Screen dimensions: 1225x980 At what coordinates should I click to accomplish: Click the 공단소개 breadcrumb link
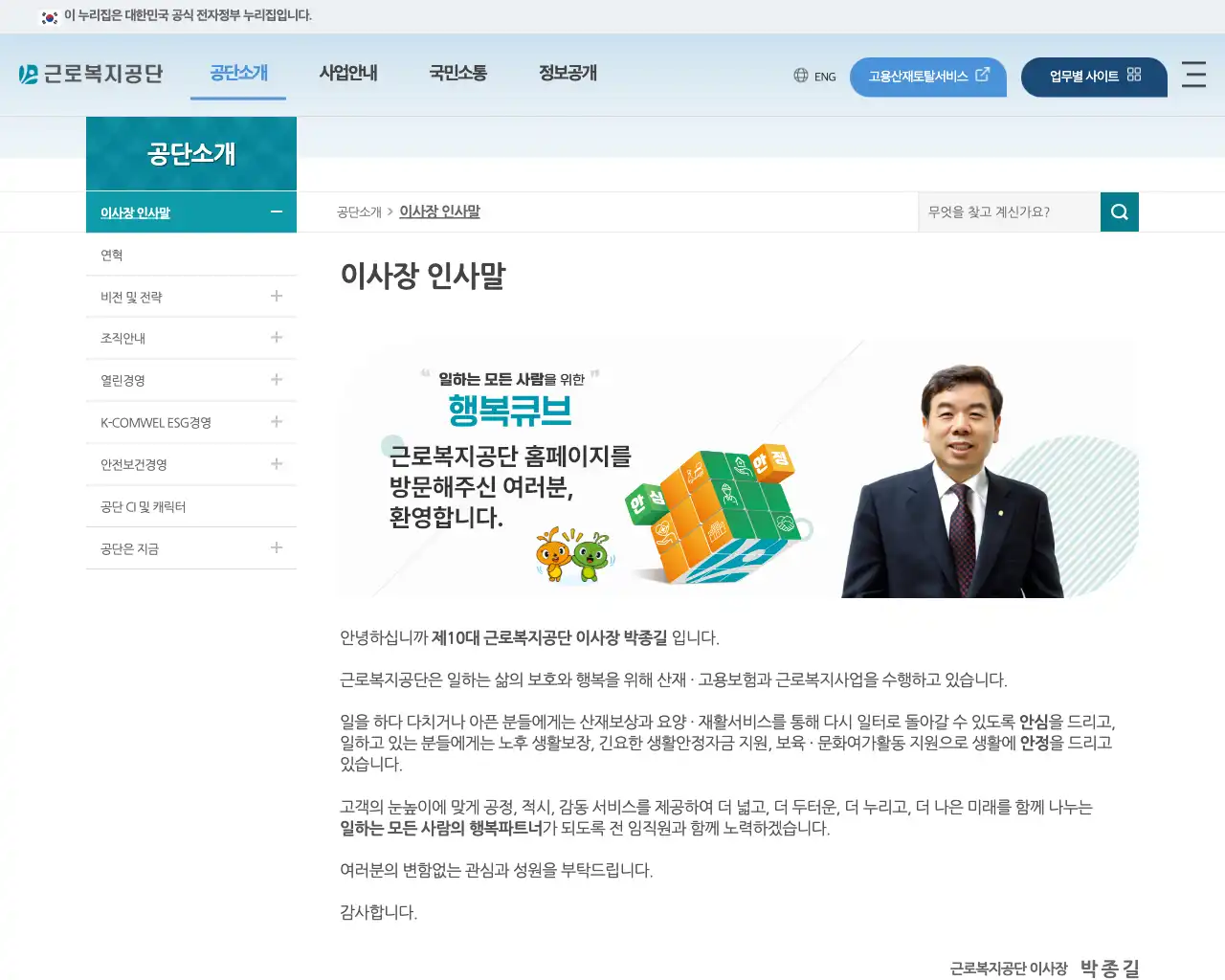point(358,212)
